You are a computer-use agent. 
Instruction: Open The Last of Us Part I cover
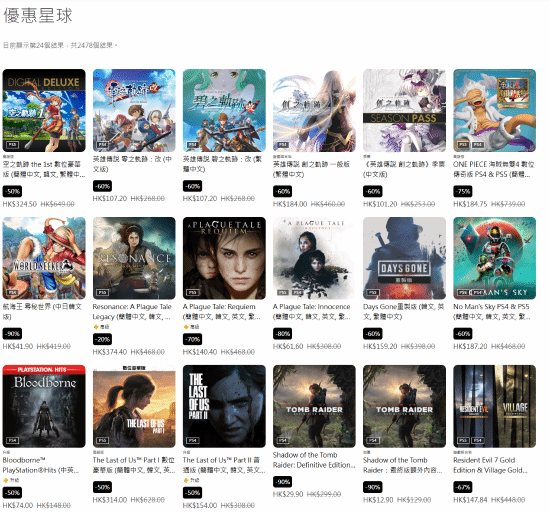click(x=134, y=406)
